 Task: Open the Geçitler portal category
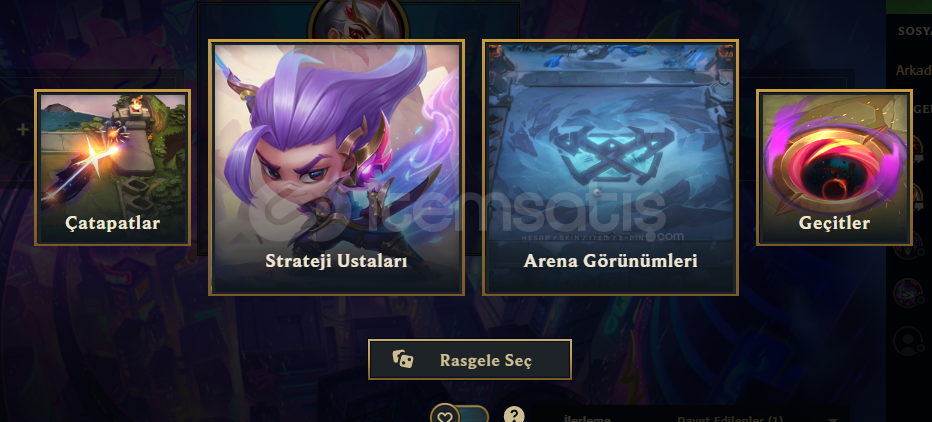834,167
